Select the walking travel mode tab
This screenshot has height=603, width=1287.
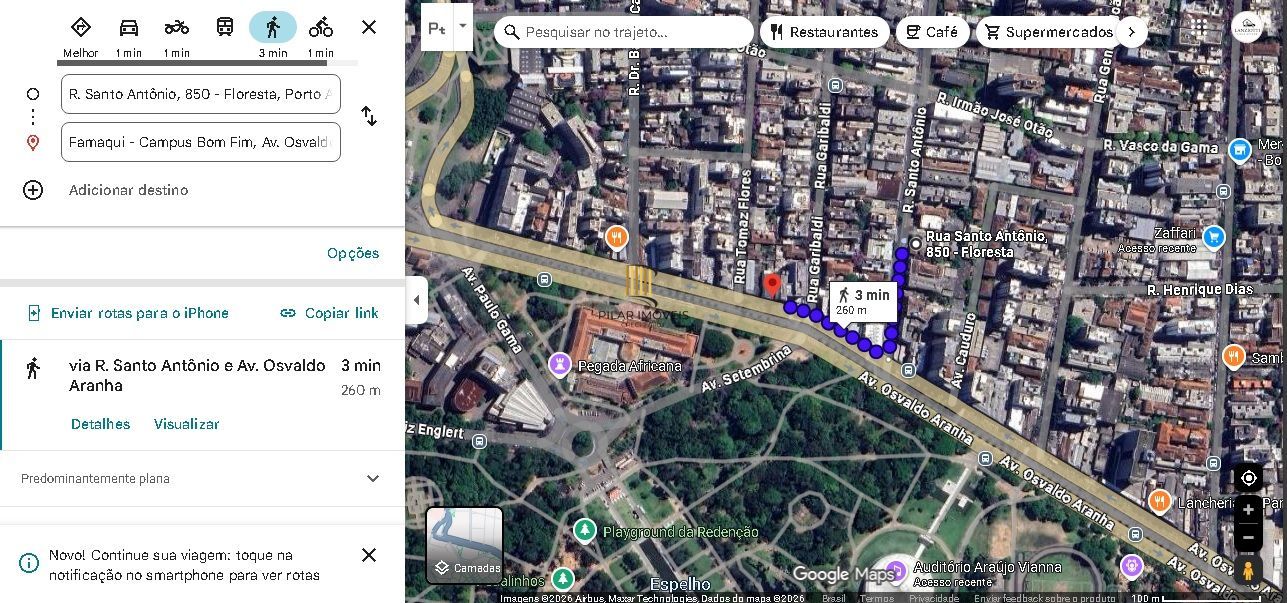point(272,28)
